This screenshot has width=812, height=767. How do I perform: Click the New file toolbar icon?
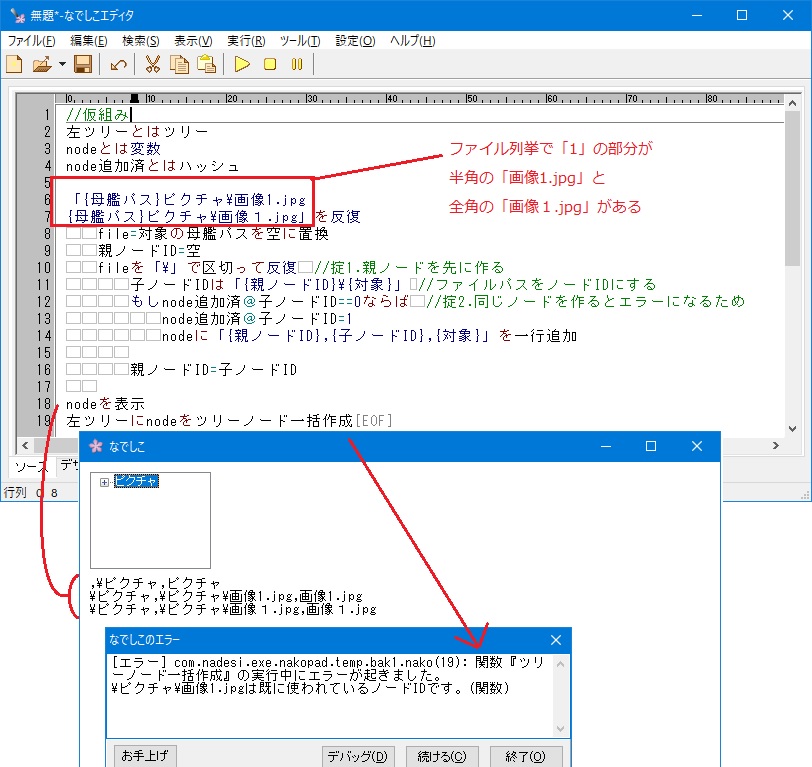point(14,64)
